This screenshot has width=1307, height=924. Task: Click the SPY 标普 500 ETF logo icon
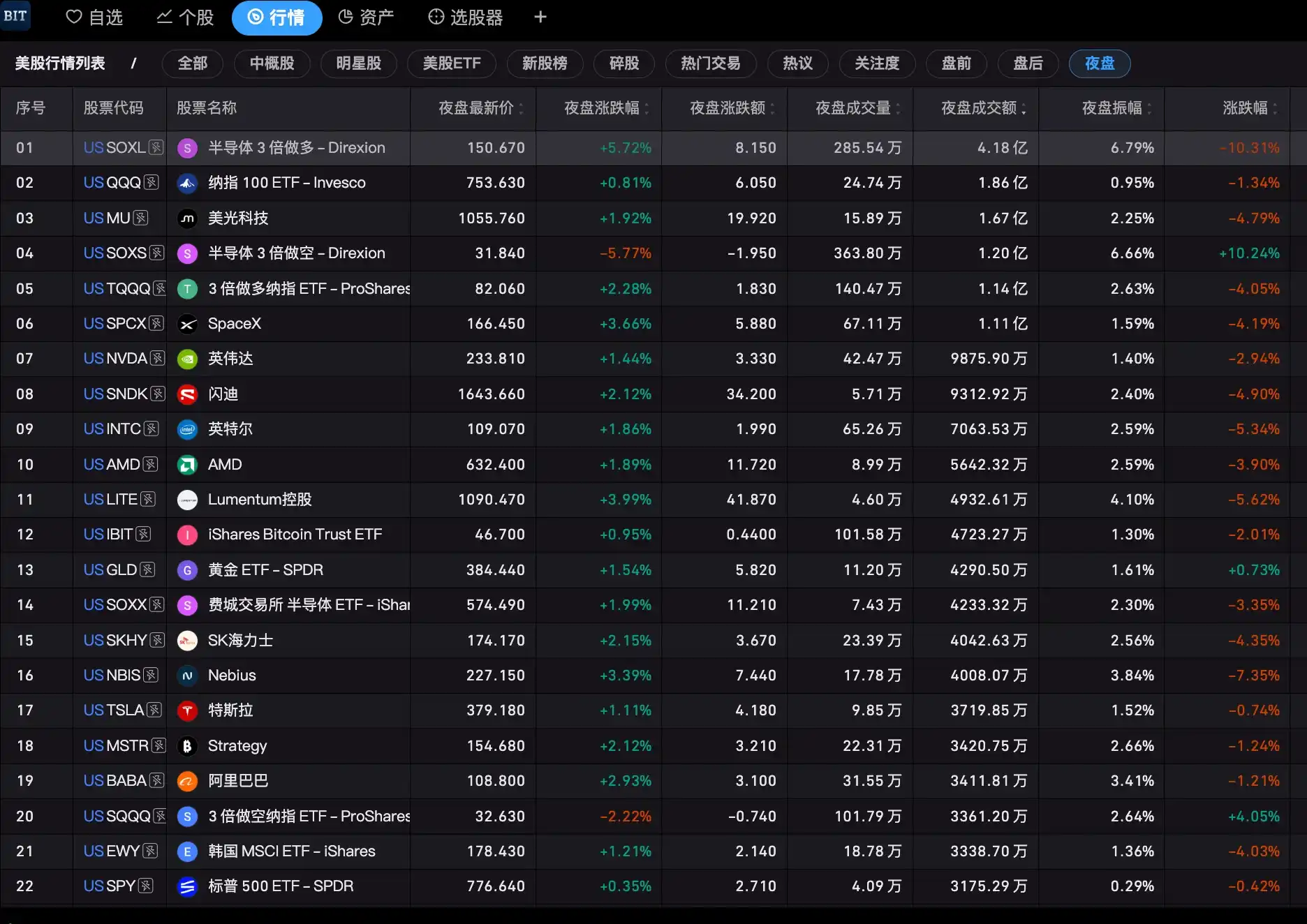(187, 886)
